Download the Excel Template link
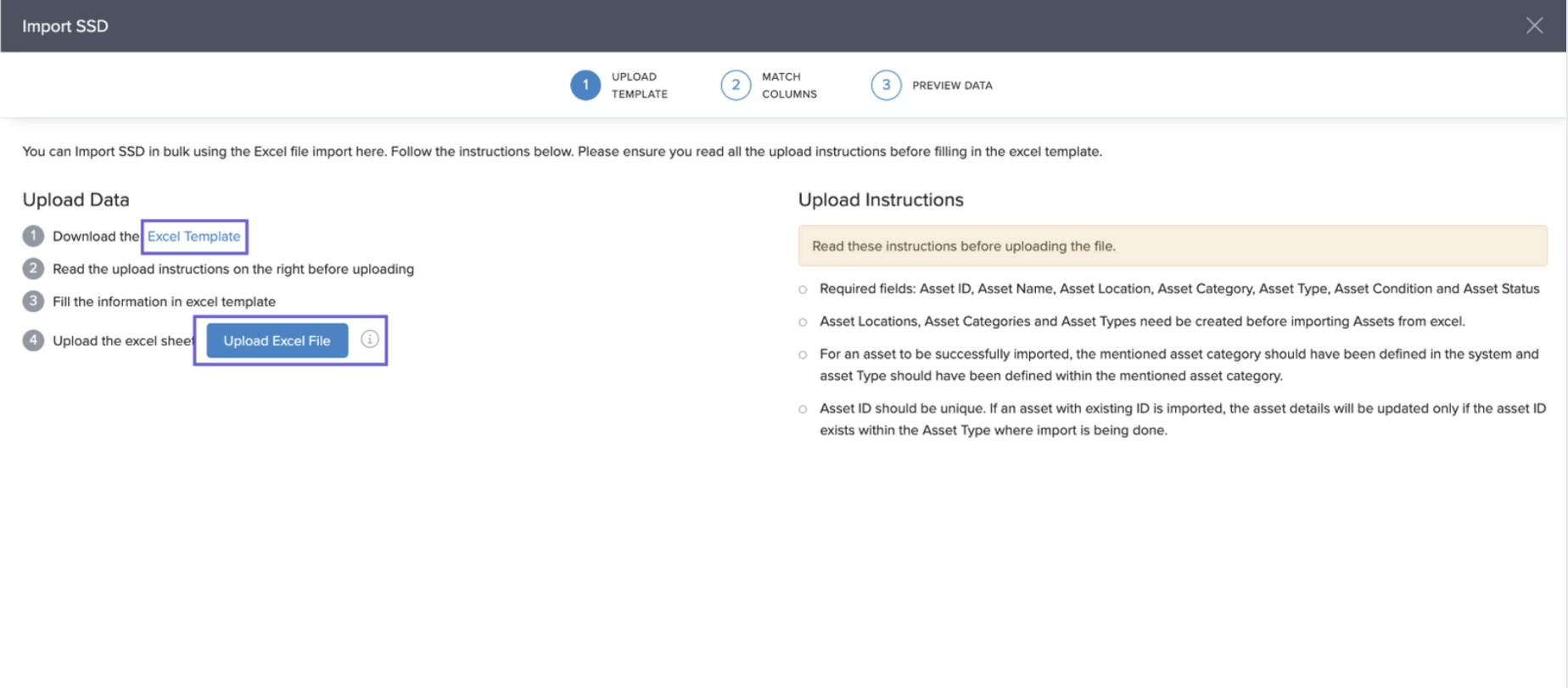This screenshot has height=688, width=1568. coord(193,237)
